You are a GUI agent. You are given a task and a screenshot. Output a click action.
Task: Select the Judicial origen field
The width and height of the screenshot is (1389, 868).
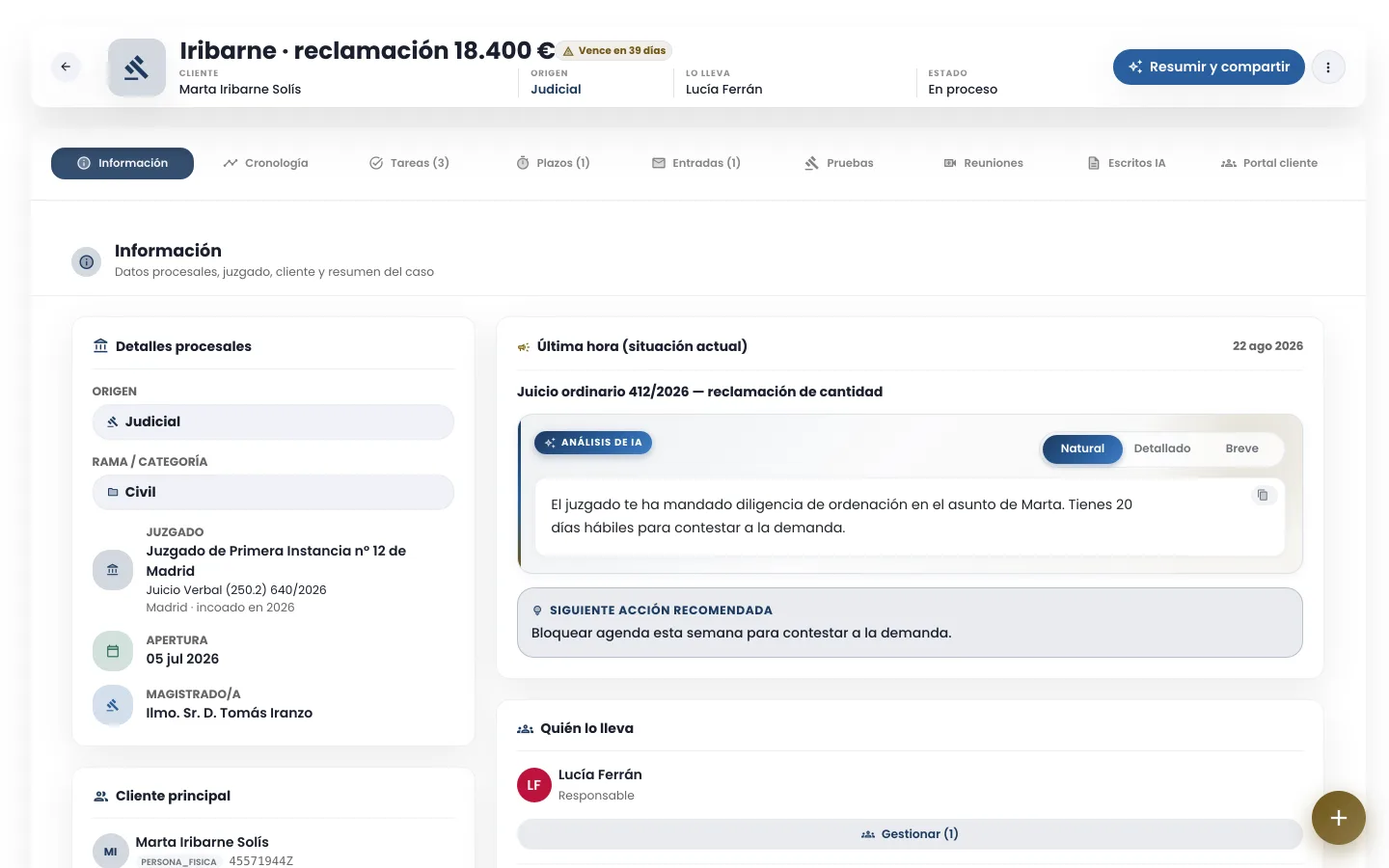click(273, 421)
